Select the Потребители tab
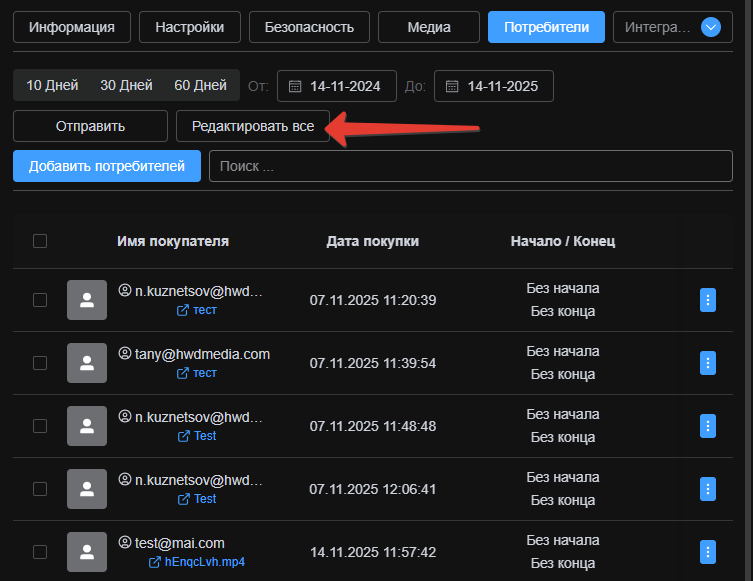The width and height of the screenshot is (753, 581). pyautogui.click(x=547, y=27)
